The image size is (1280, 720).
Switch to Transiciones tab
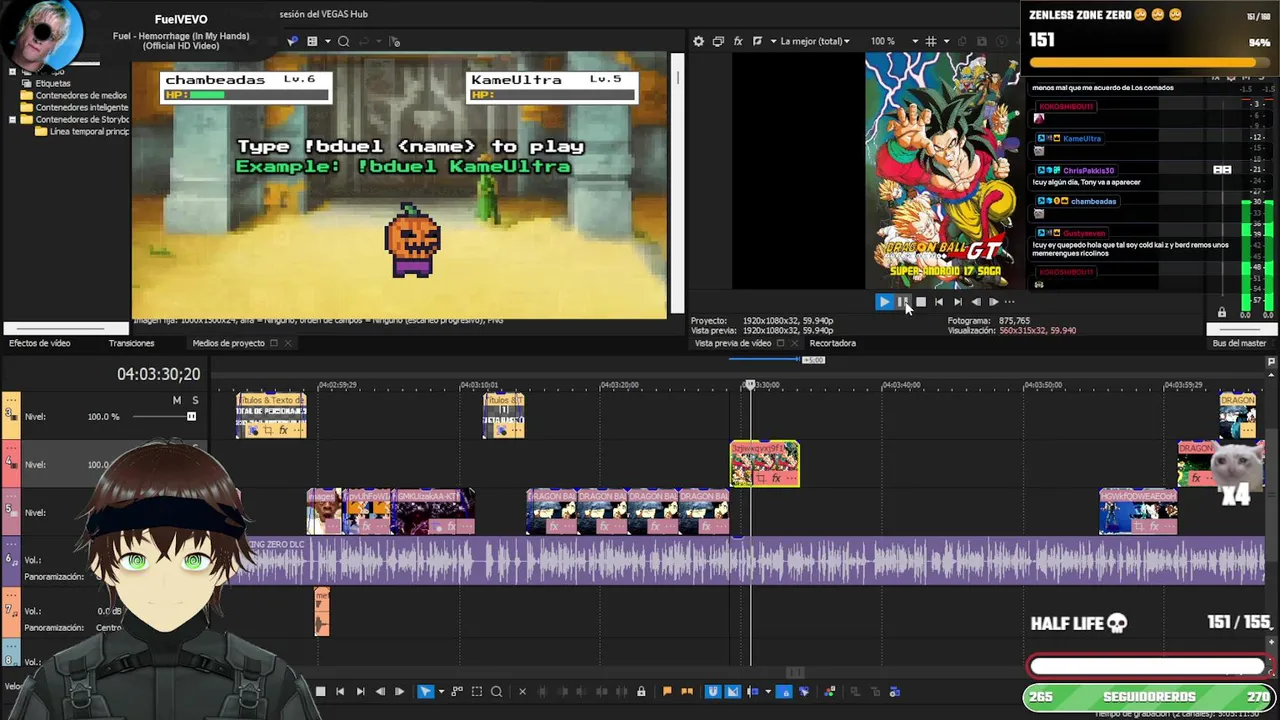131,343
